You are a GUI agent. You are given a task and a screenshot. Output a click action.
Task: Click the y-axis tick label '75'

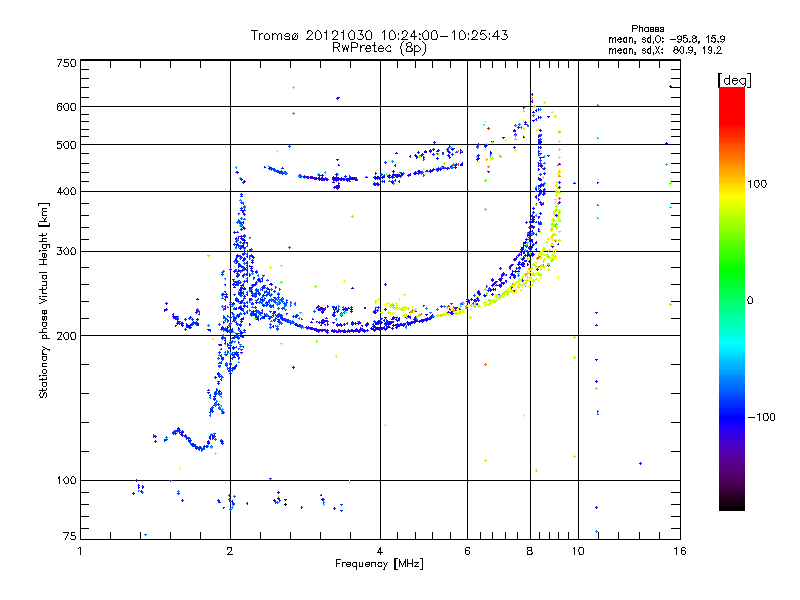pos(70,536)
